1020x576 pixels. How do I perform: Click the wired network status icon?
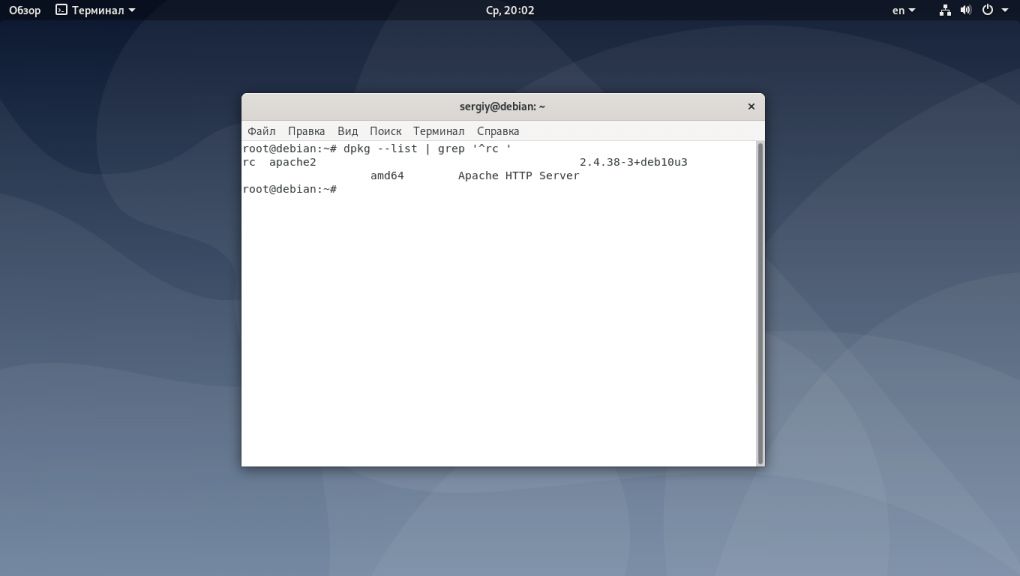946,10
